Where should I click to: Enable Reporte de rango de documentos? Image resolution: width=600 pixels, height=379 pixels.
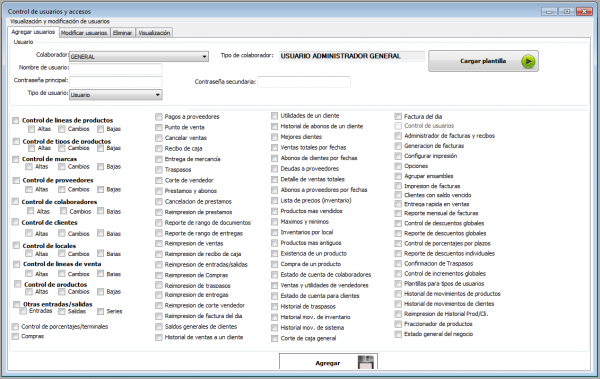(x=158, y=223)
